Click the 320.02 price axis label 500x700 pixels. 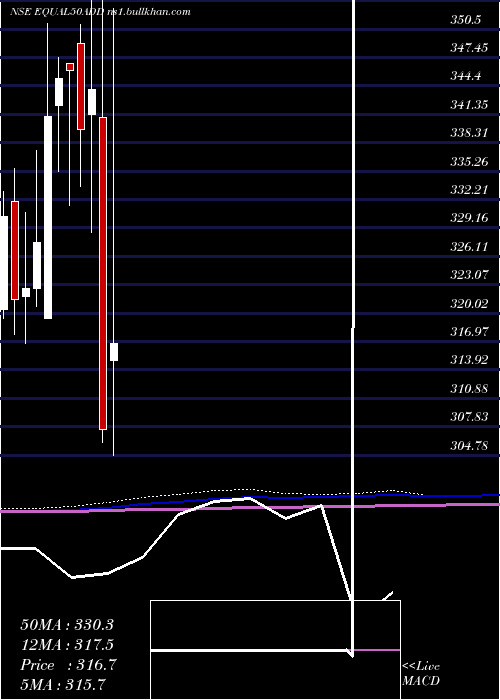click(x=469, y=303)
